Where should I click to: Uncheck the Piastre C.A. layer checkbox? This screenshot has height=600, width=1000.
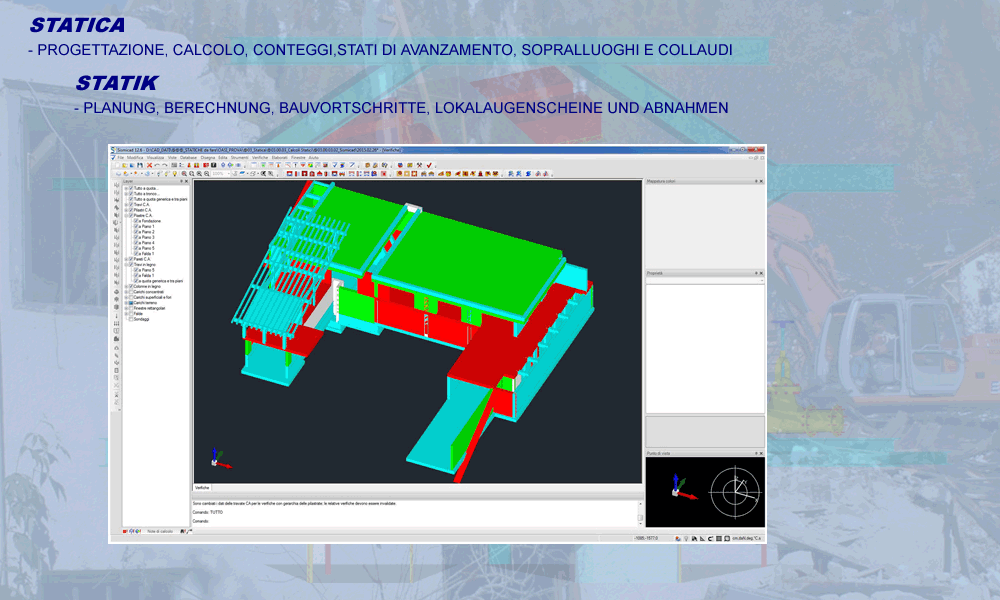pos(131,216)
